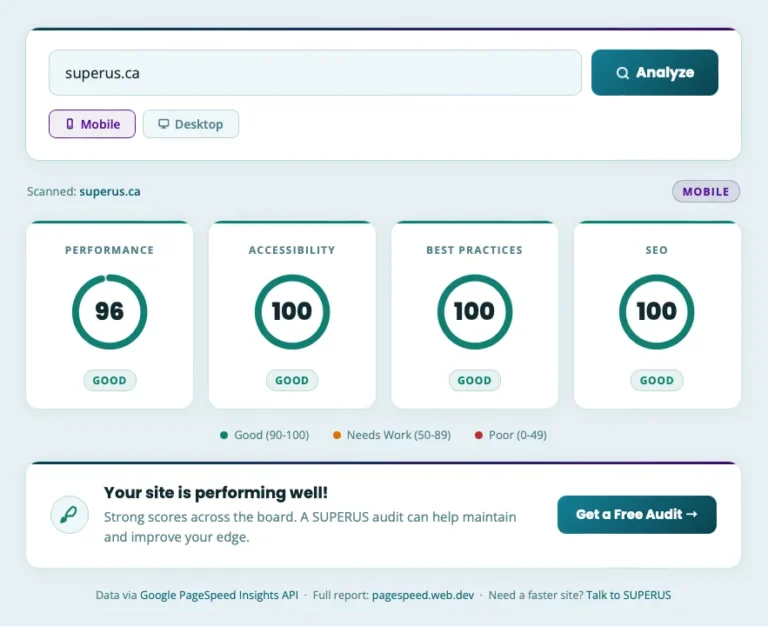Click the Strong scores across the board text

click(310, 527)
